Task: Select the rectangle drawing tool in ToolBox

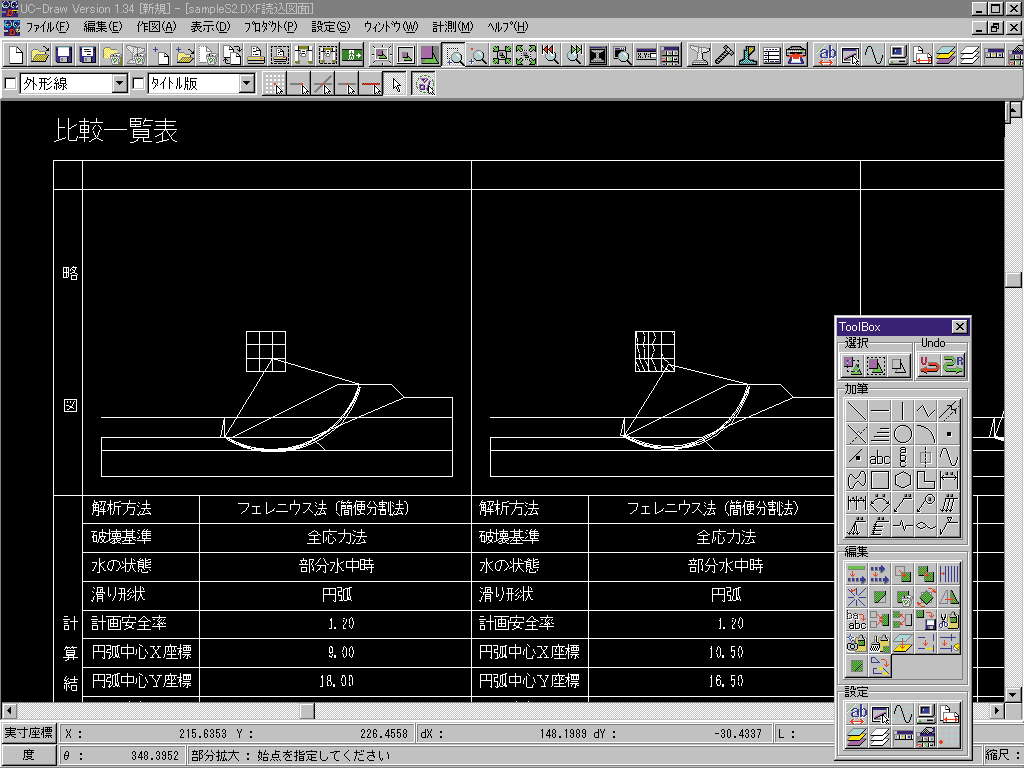Action: [879, 481]
